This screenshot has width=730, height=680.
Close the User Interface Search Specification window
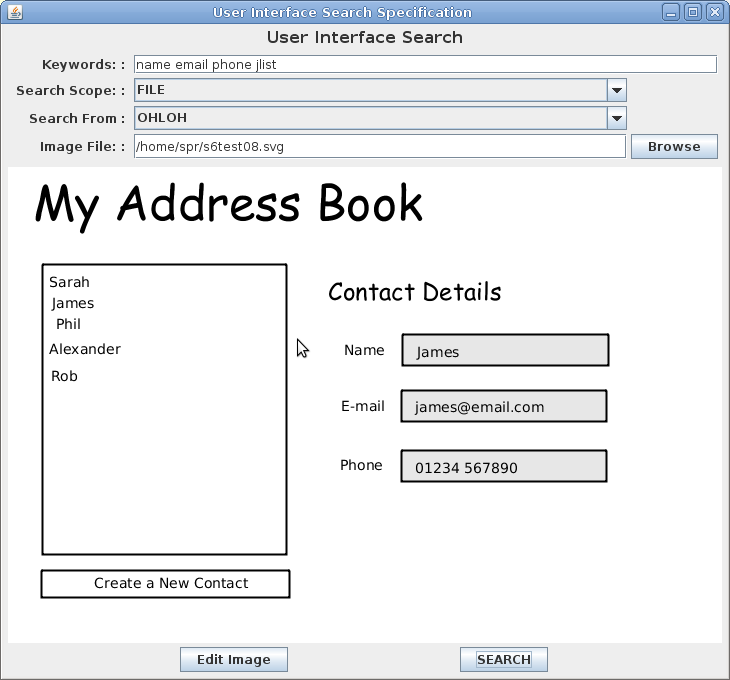click(715, 12)
